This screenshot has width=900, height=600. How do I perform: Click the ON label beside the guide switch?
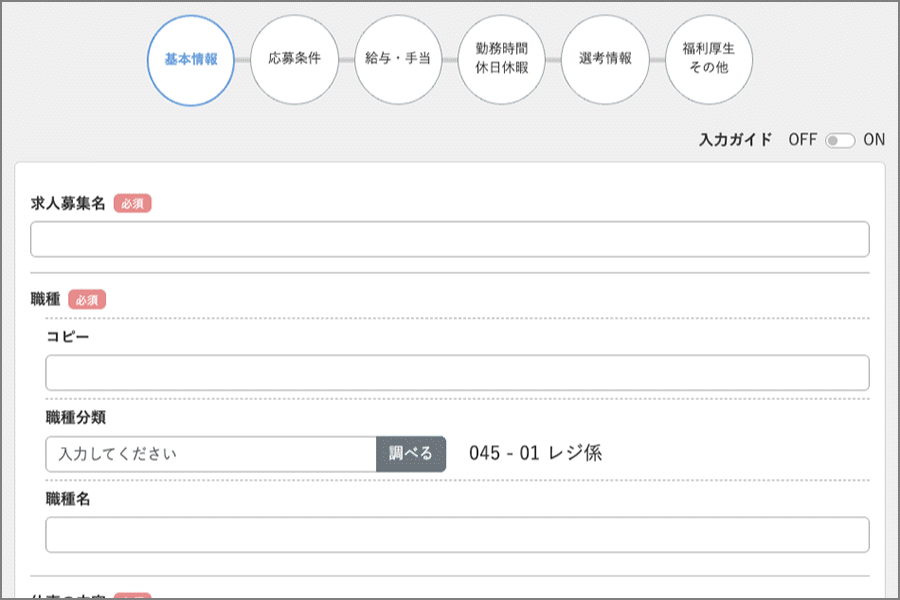pyautogui.click(x=874, y=140)
